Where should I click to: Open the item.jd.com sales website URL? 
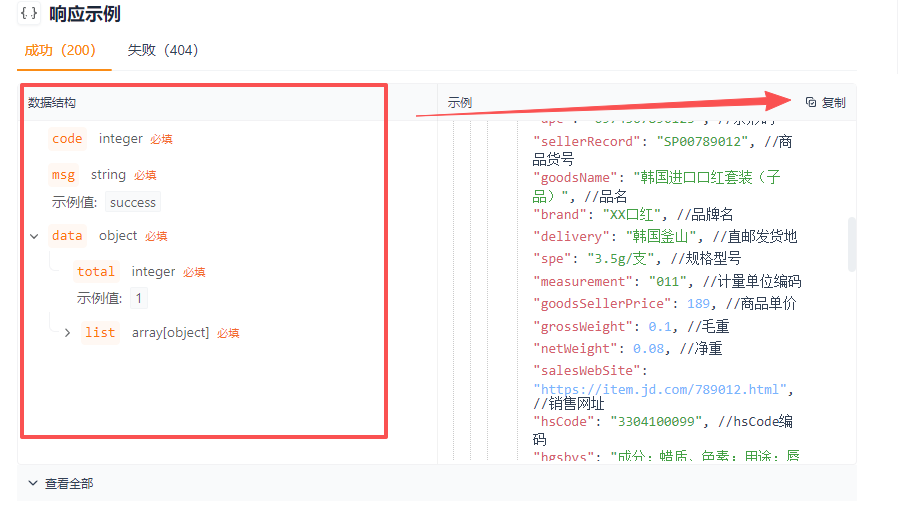(662, 388)
